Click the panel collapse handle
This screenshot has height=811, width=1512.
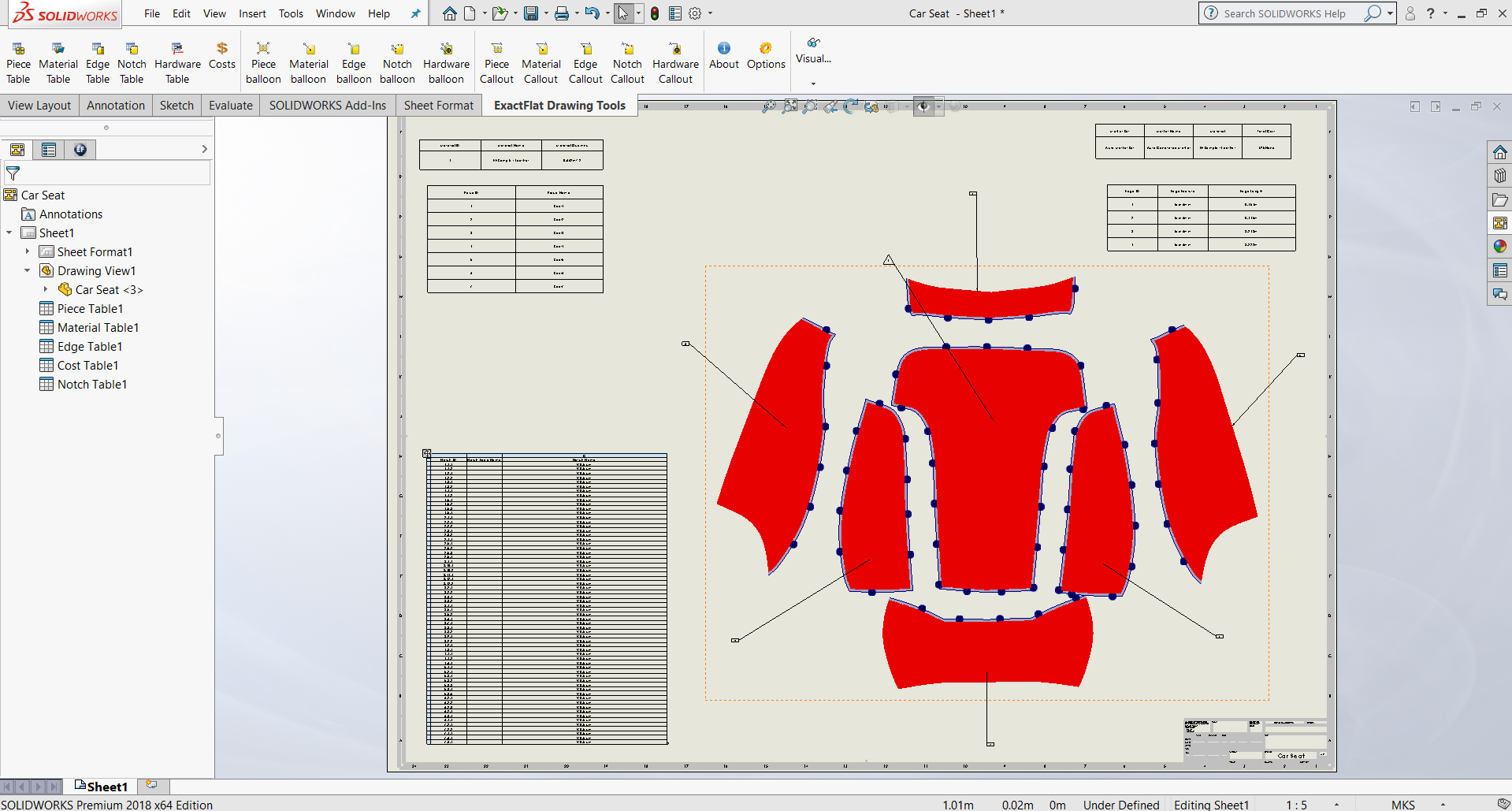pos(218,436)
